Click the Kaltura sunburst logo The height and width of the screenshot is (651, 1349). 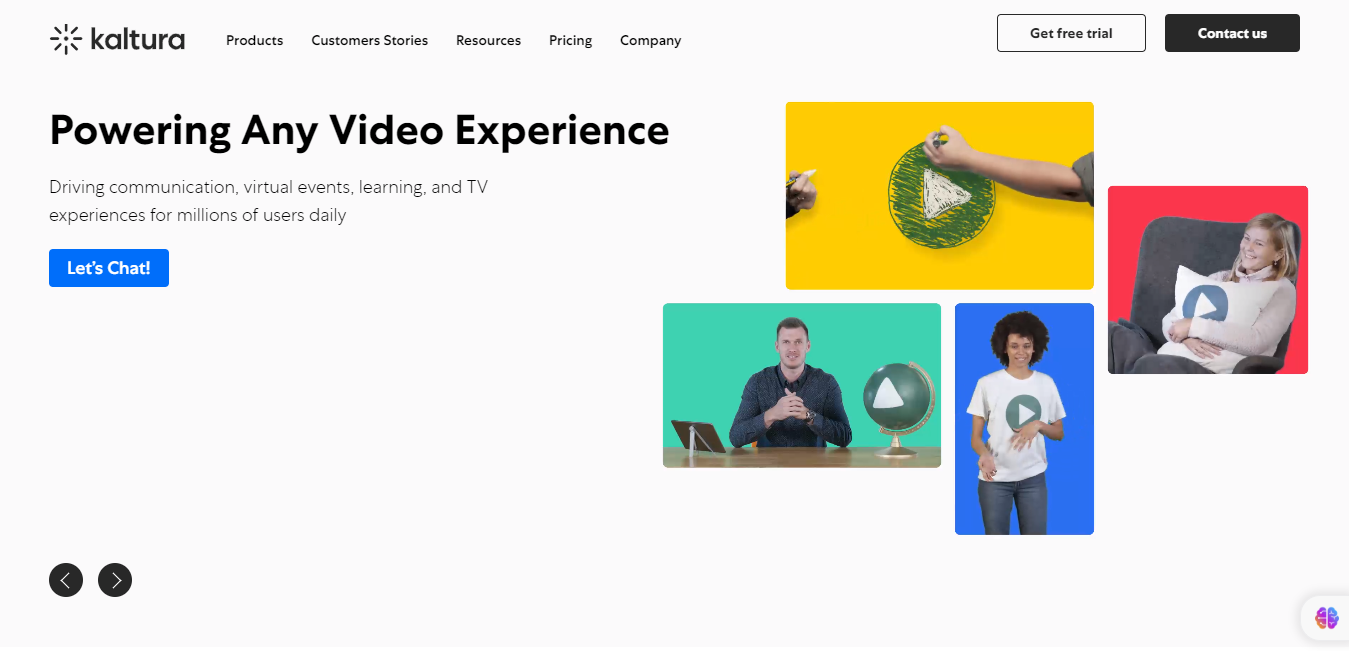pyautogui.click(x=66, y=39)
